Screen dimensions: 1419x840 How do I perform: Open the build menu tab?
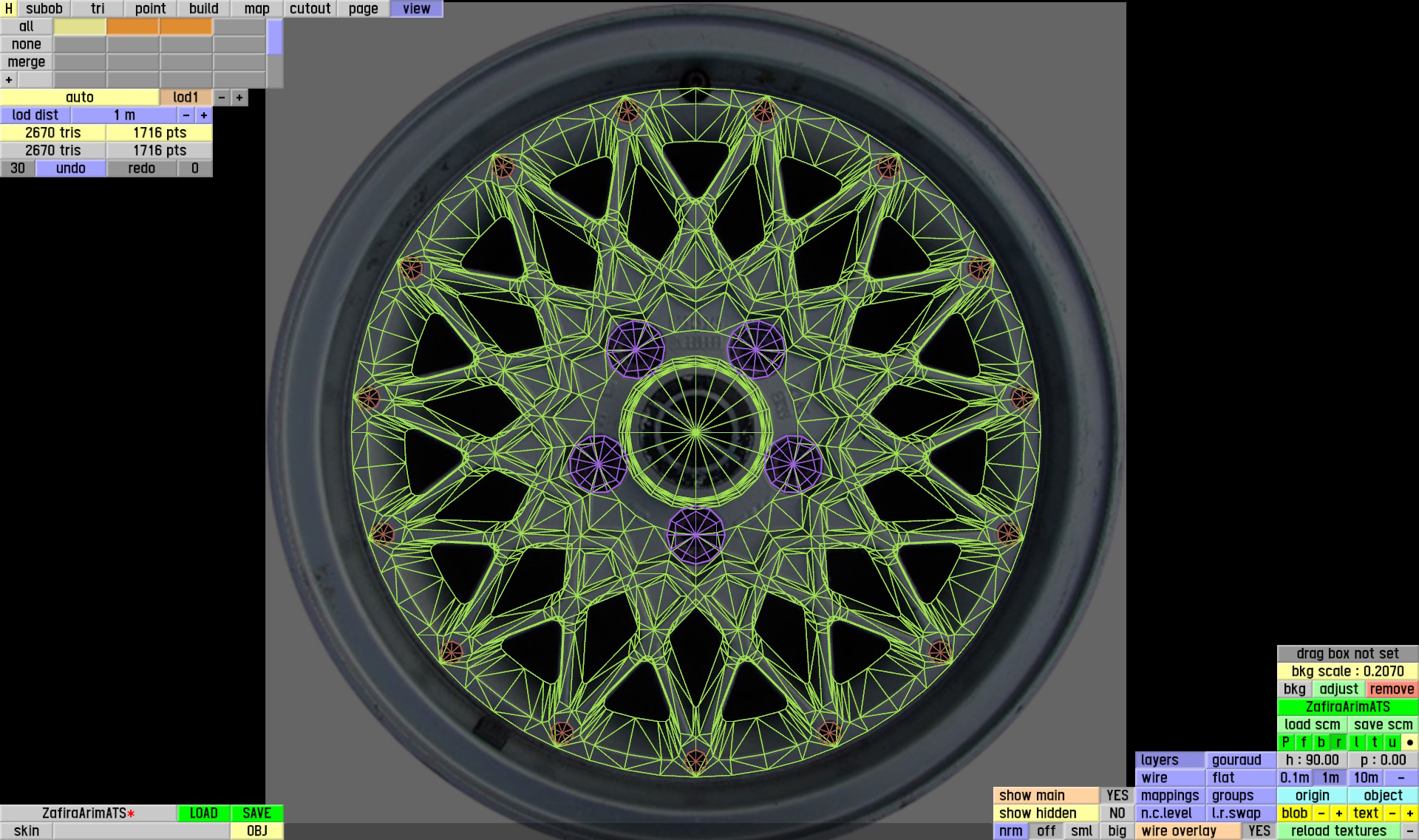tap(203, 9)
